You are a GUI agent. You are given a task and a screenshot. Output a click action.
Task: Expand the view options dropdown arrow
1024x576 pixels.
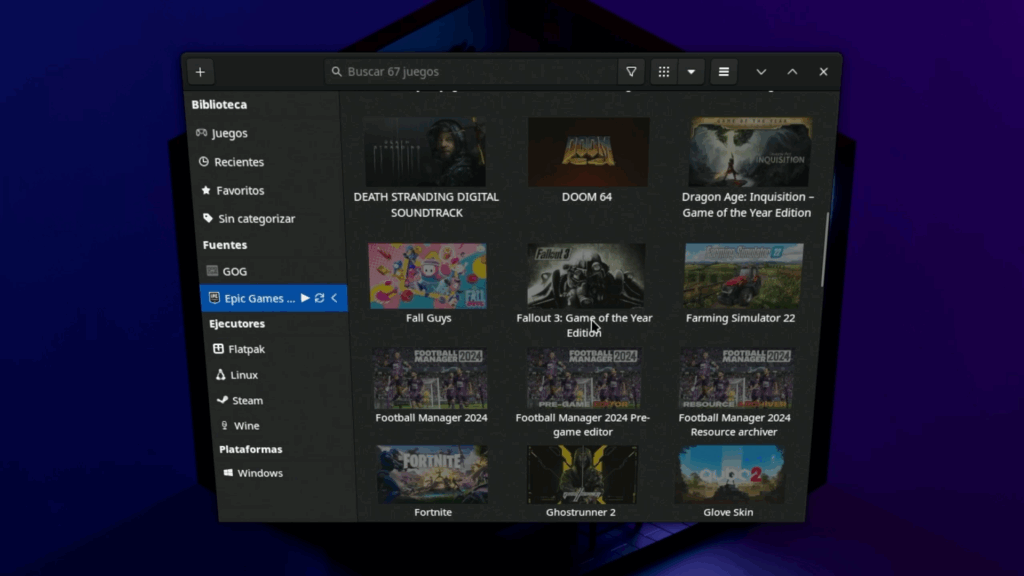pos(691,72)
